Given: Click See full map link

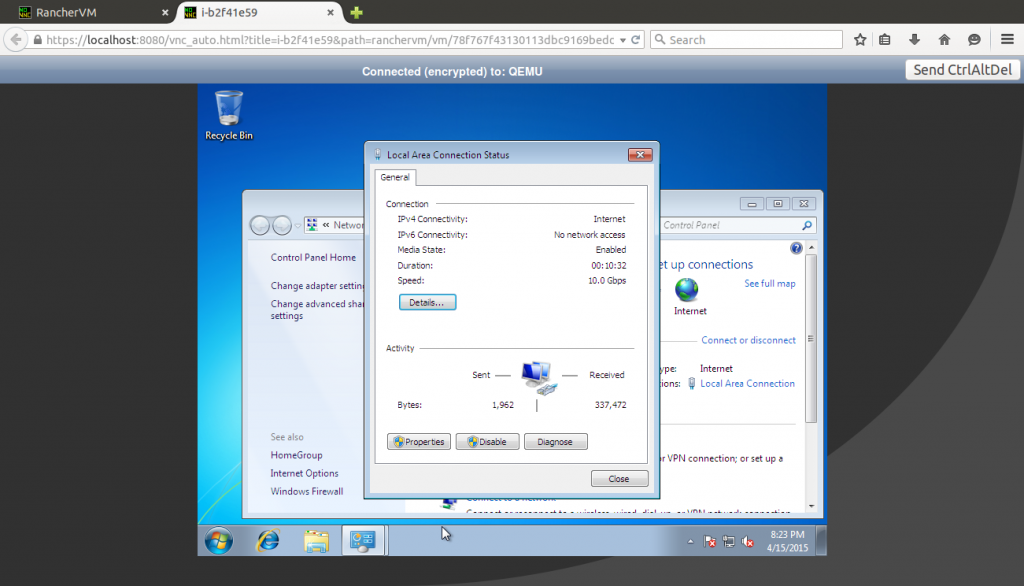Looking at the screenshot, I should coord(770,284).
